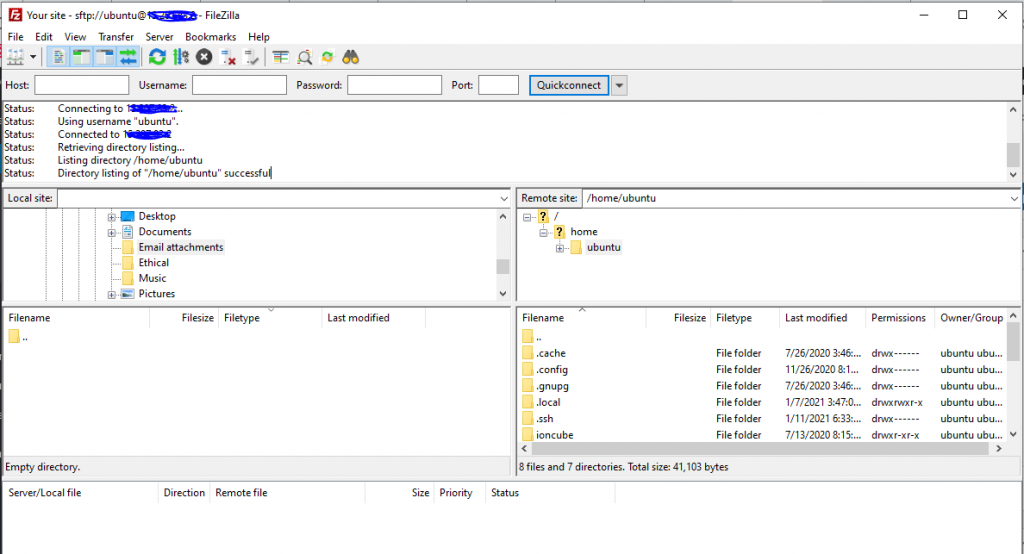Select the .local folder in remote list

pos(548,402)
